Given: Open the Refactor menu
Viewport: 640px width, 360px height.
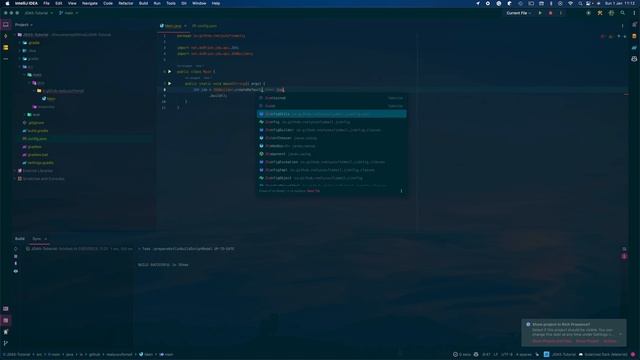Looking at the screenshot, I should [126, 3].
